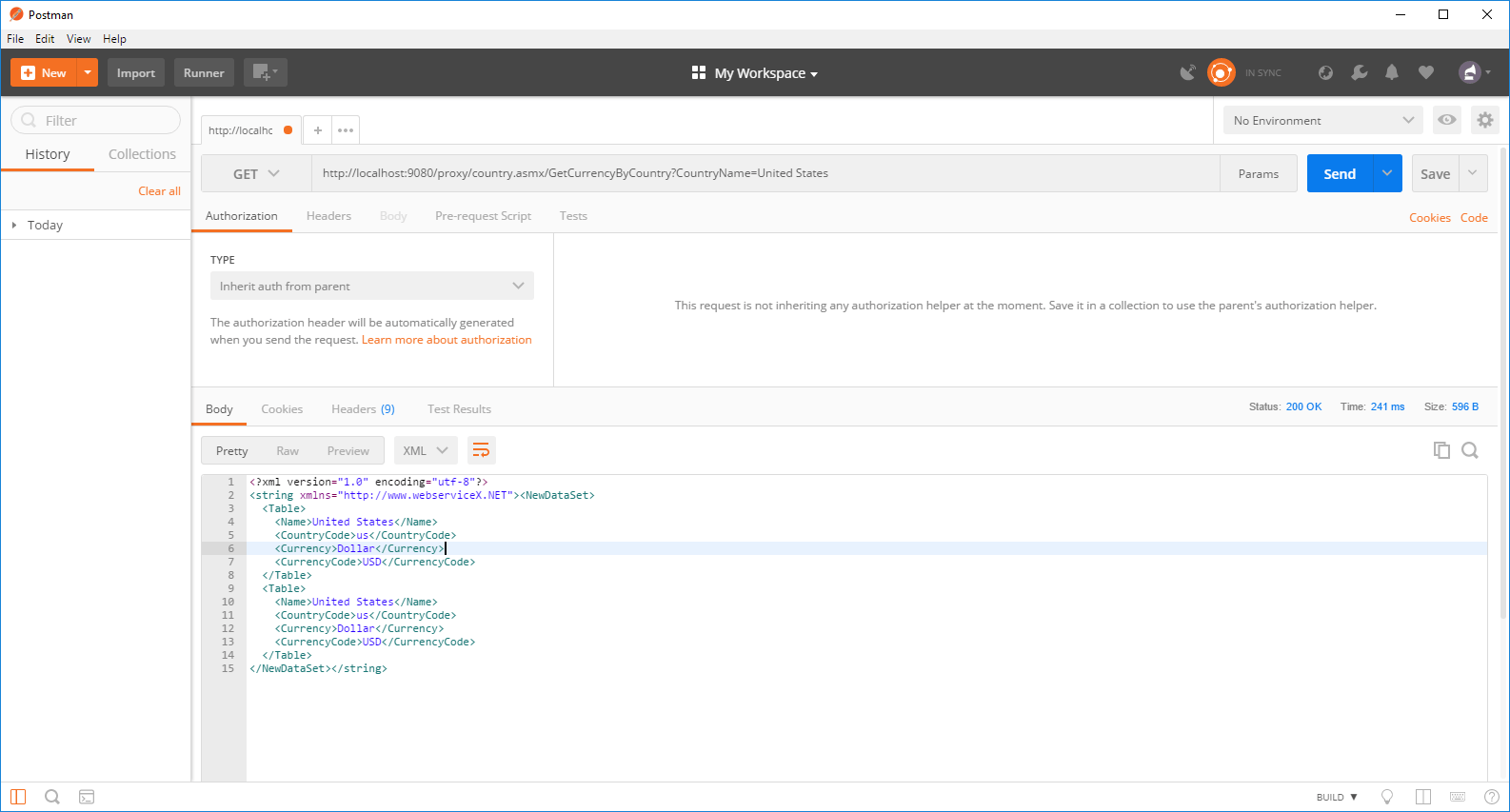Screen dimensions: 1510x812
Task: Open Save button dropdown arrow
Action: [x=1473, y=173]
